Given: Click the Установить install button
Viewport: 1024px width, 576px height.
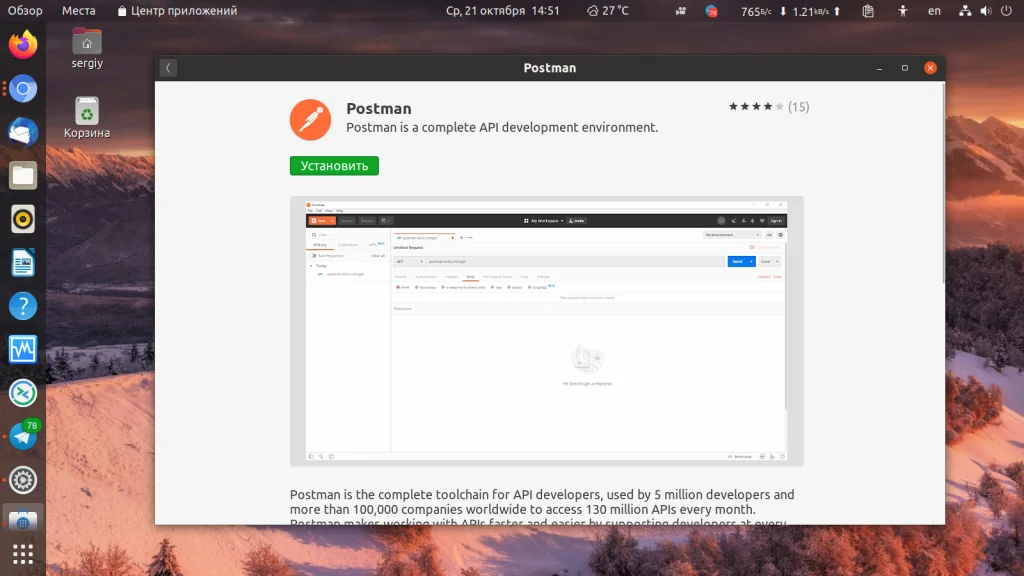Looking at the screenshot, I should [x=334, y=166].
